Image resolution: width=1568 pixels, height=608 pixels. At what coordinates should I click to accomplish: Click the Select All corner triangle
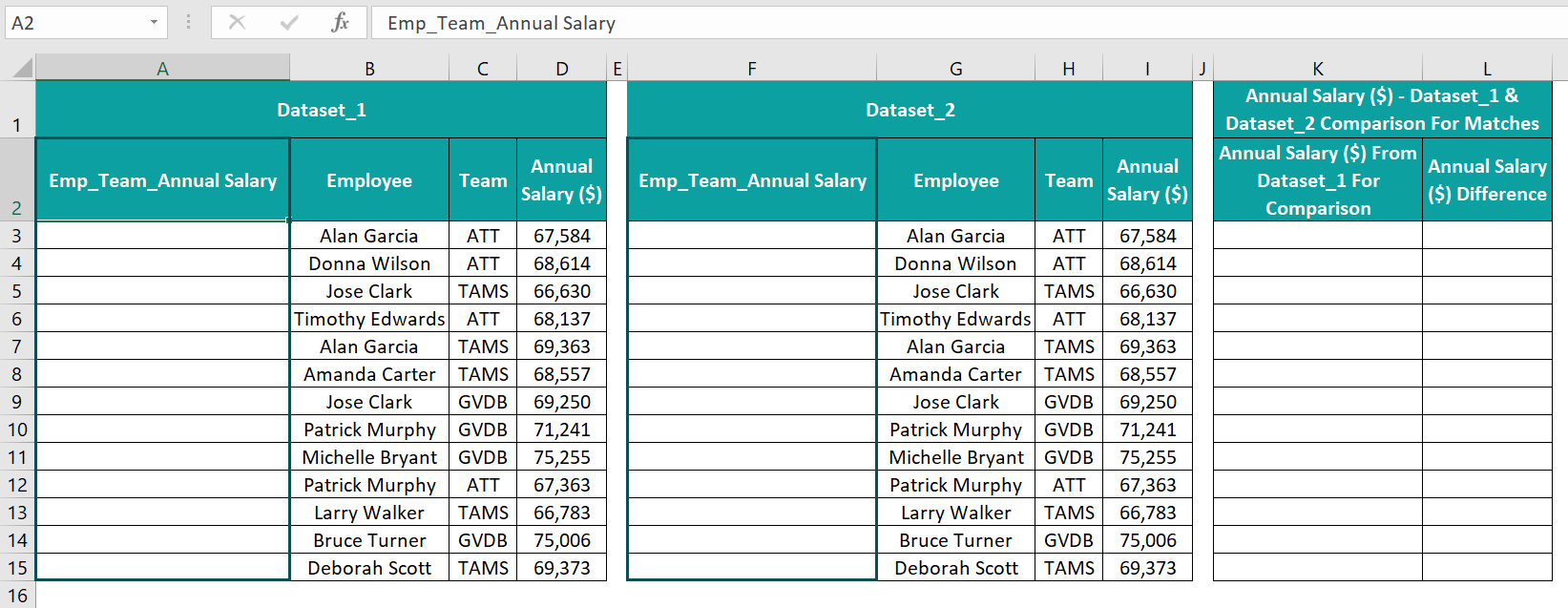[22, 68]
